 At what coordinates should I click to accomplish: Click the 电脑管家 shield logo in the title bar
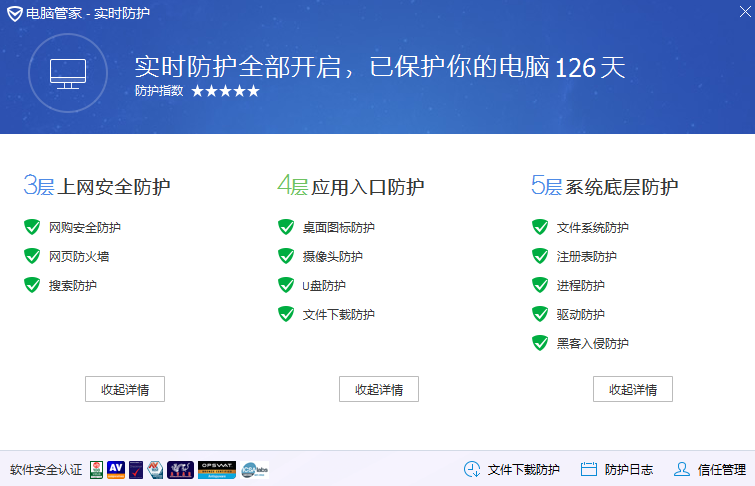click(x=14, y=13)
